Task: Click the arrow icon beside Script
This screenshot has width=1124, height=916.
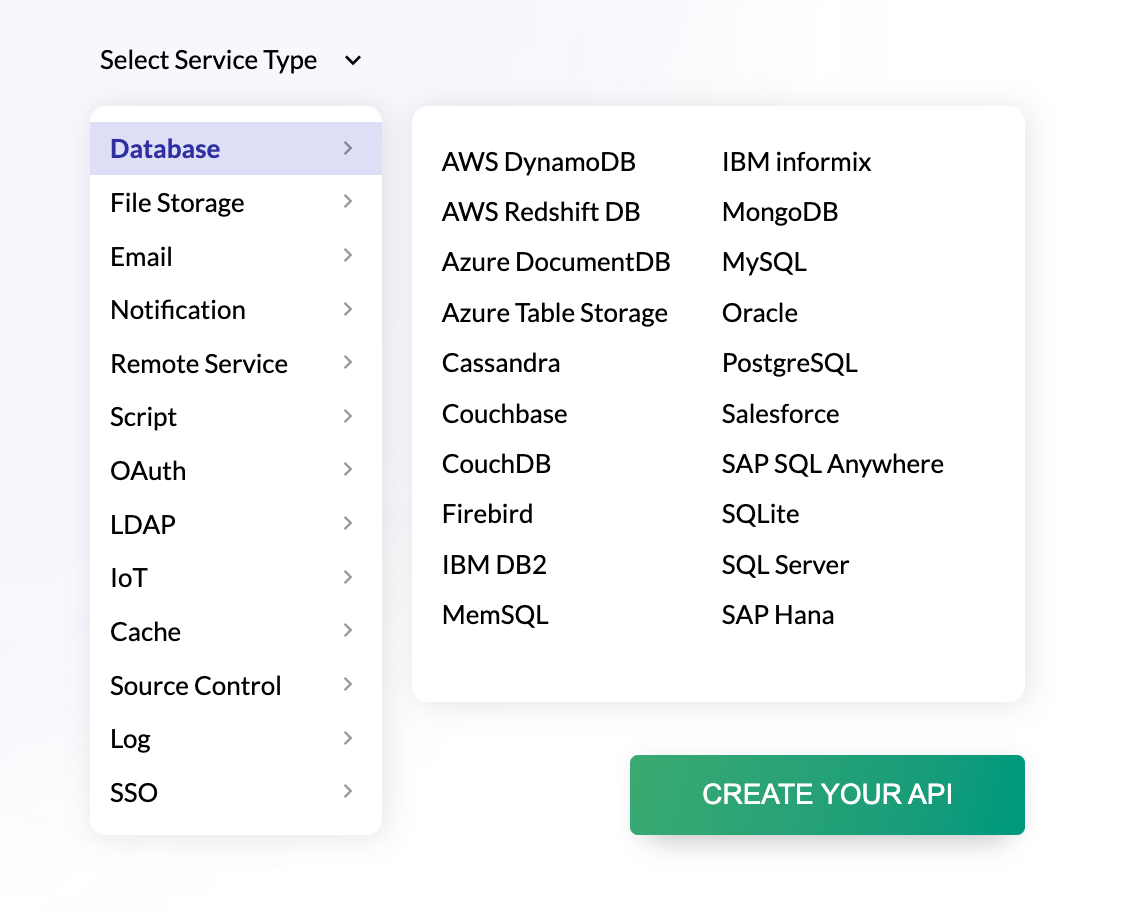Action: point(348,416)
